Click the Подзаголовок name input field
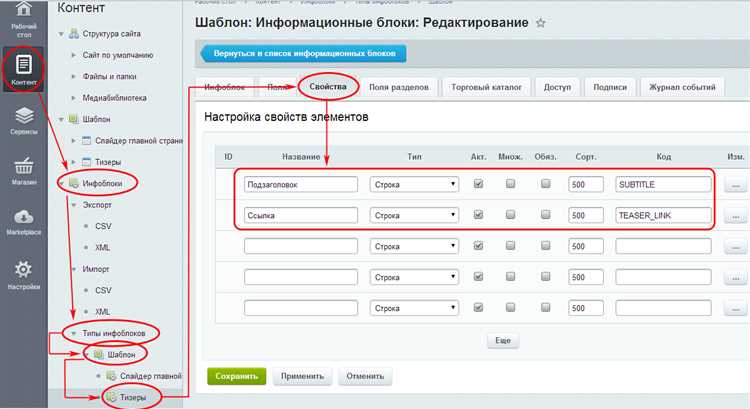Viewport: 750px width, 409px height. [x=301, y=185]
